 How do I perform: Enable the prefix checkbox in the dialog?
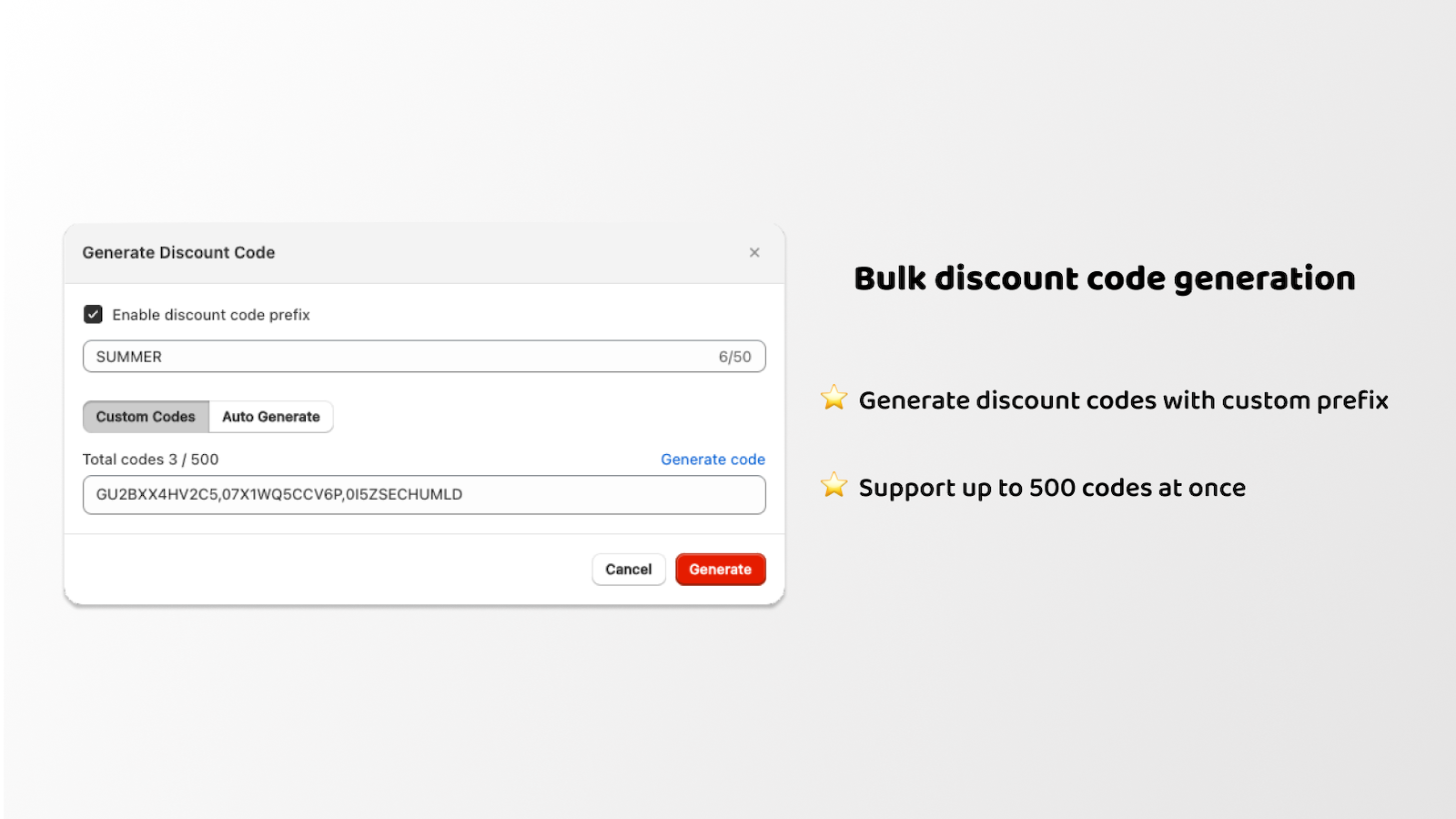(x=93, y=314)
